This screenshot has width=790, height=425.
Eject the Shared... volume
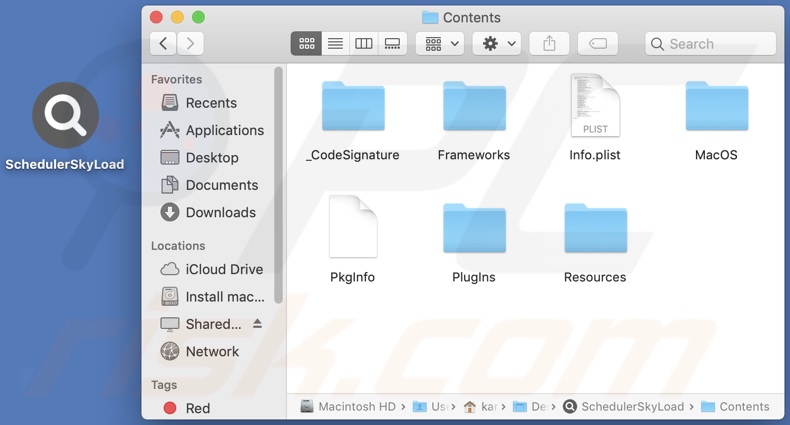click(257, 323)
